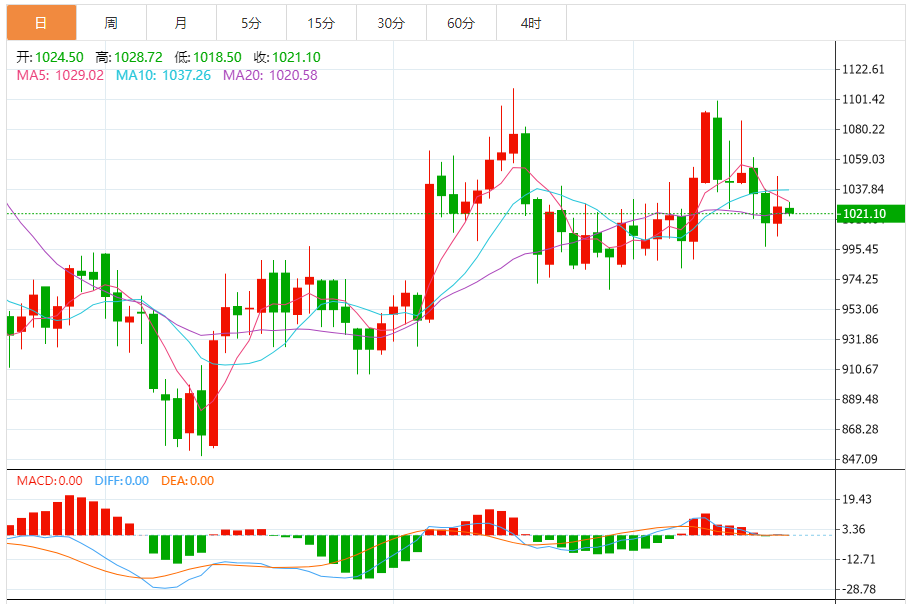Click the green current price tag 1021.10
Screen dimensions: 908x604
[871, 214]
